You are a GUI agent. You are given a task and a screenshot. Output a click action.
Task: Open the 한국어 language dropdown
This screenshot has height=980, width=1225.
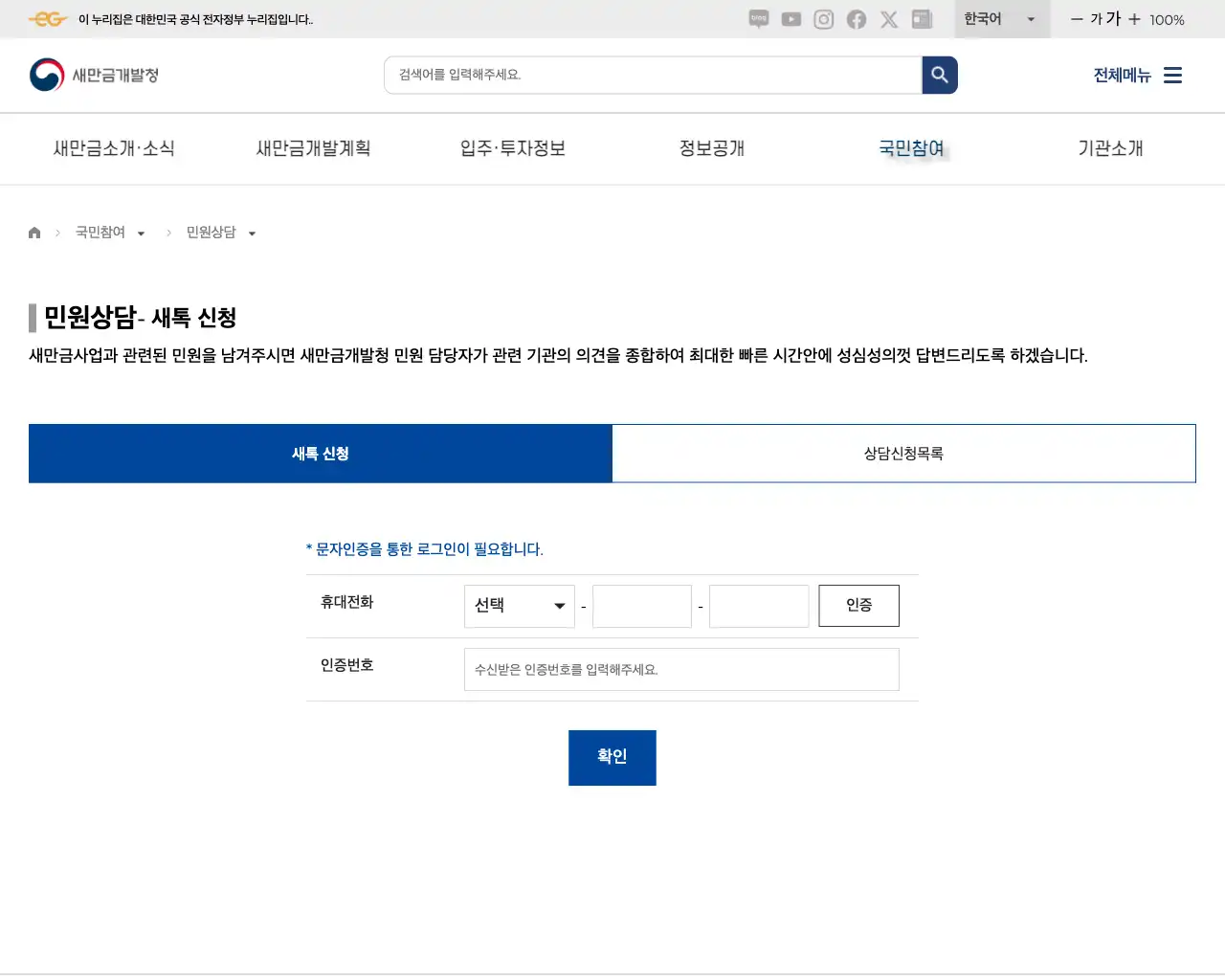pyautogui.click(x=1001, y=19)
